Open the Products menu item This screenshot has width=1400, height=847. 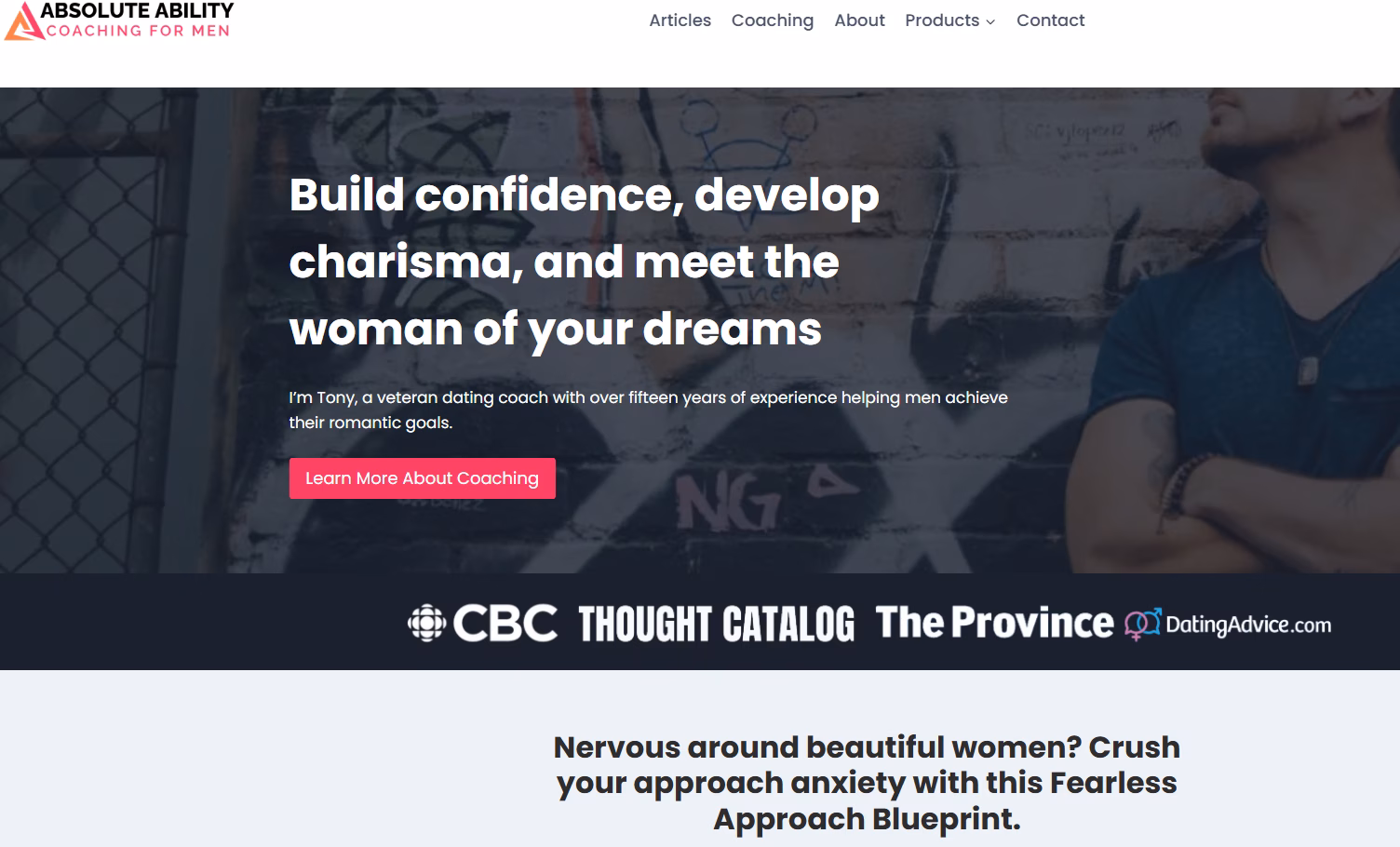[941, 20]
